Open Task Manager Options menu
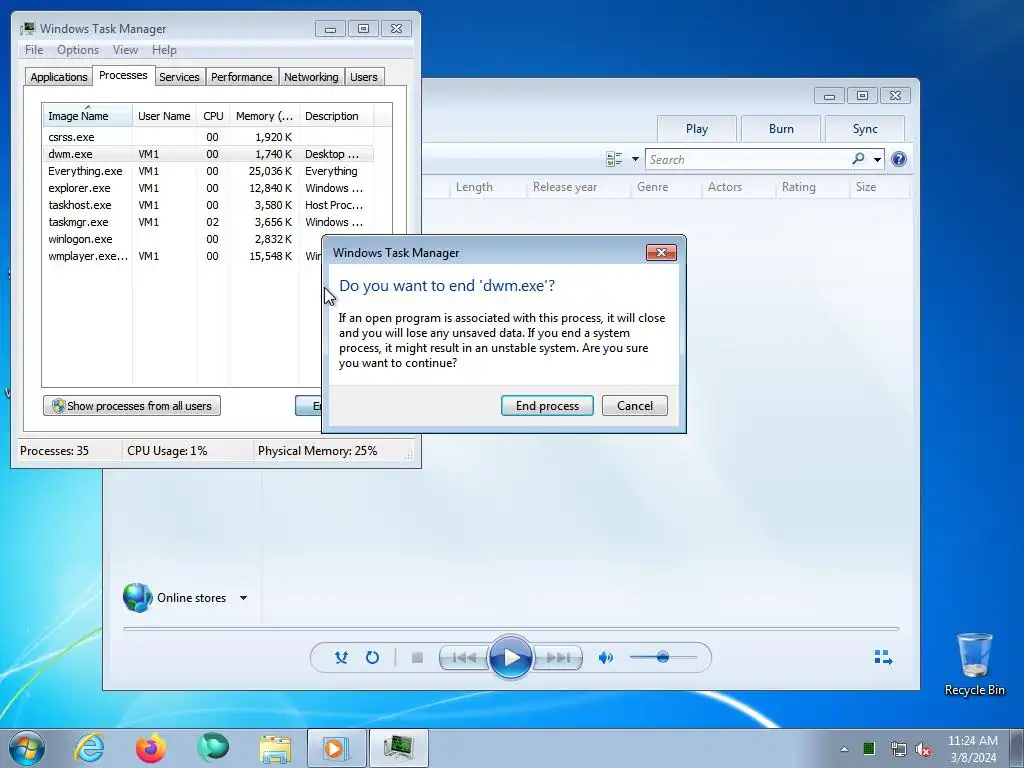This screenshot has width=1024, height=768. point(78,50)
